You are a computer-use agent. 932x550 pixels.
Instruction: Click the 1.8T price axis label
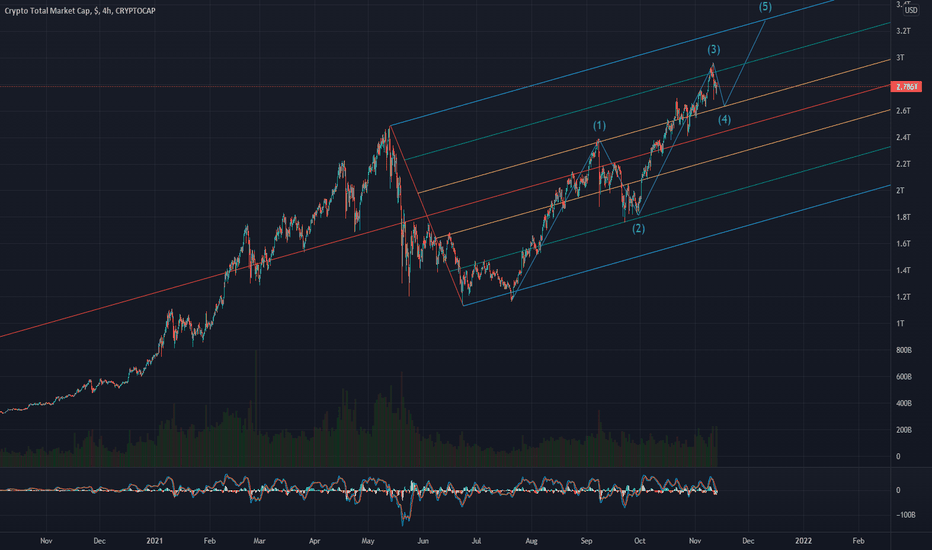(x=903, y=217)
